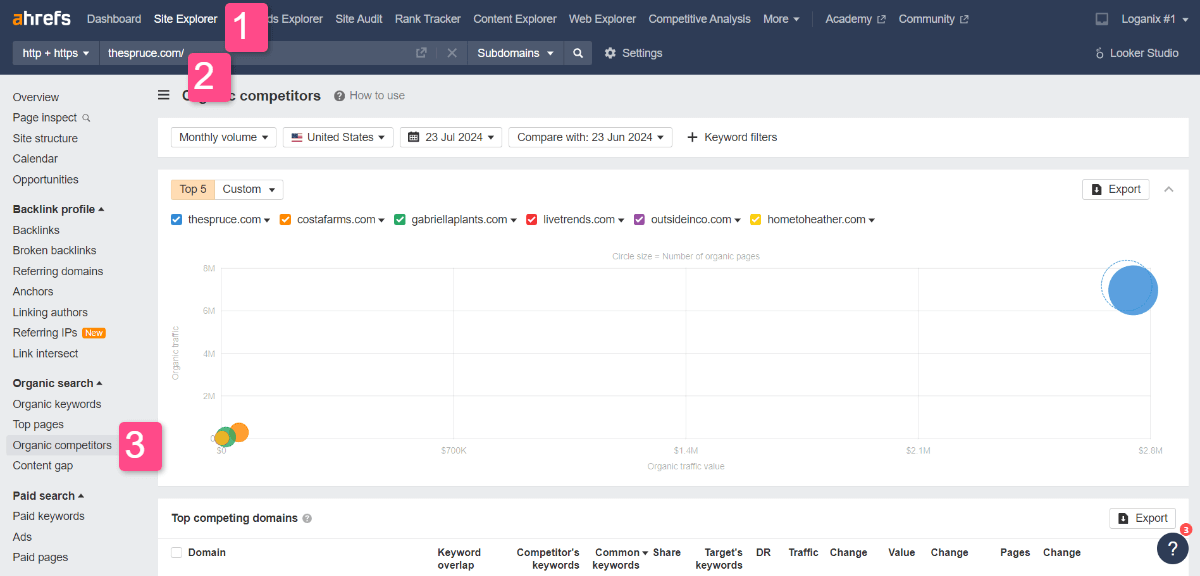Clear the URL with the X icon
Image resolution: width=1200 pixels, height=576 pixels.
452,53
